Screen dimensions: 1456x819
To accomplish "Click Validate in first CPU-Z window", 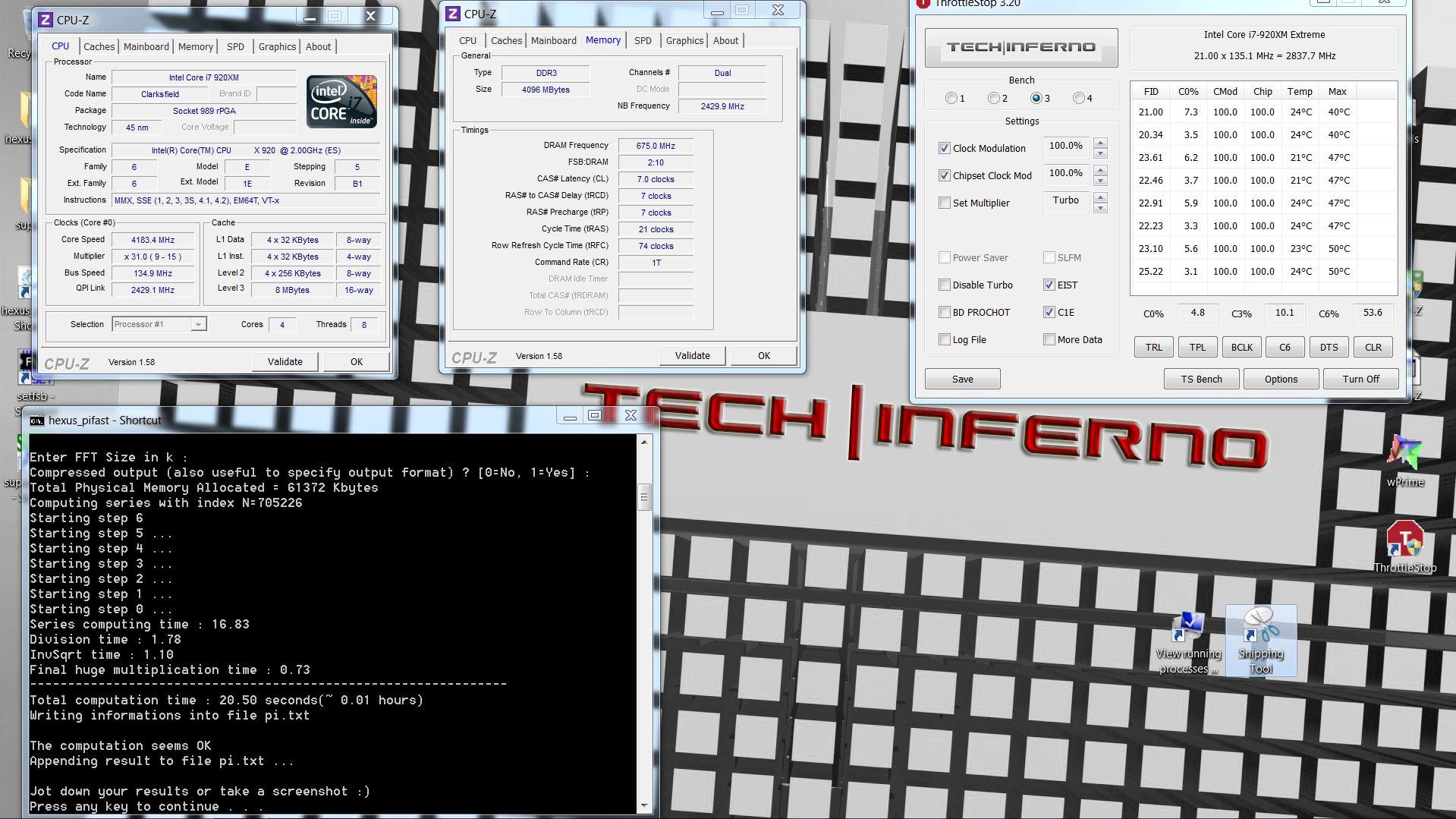I will (x=285, y=361).
